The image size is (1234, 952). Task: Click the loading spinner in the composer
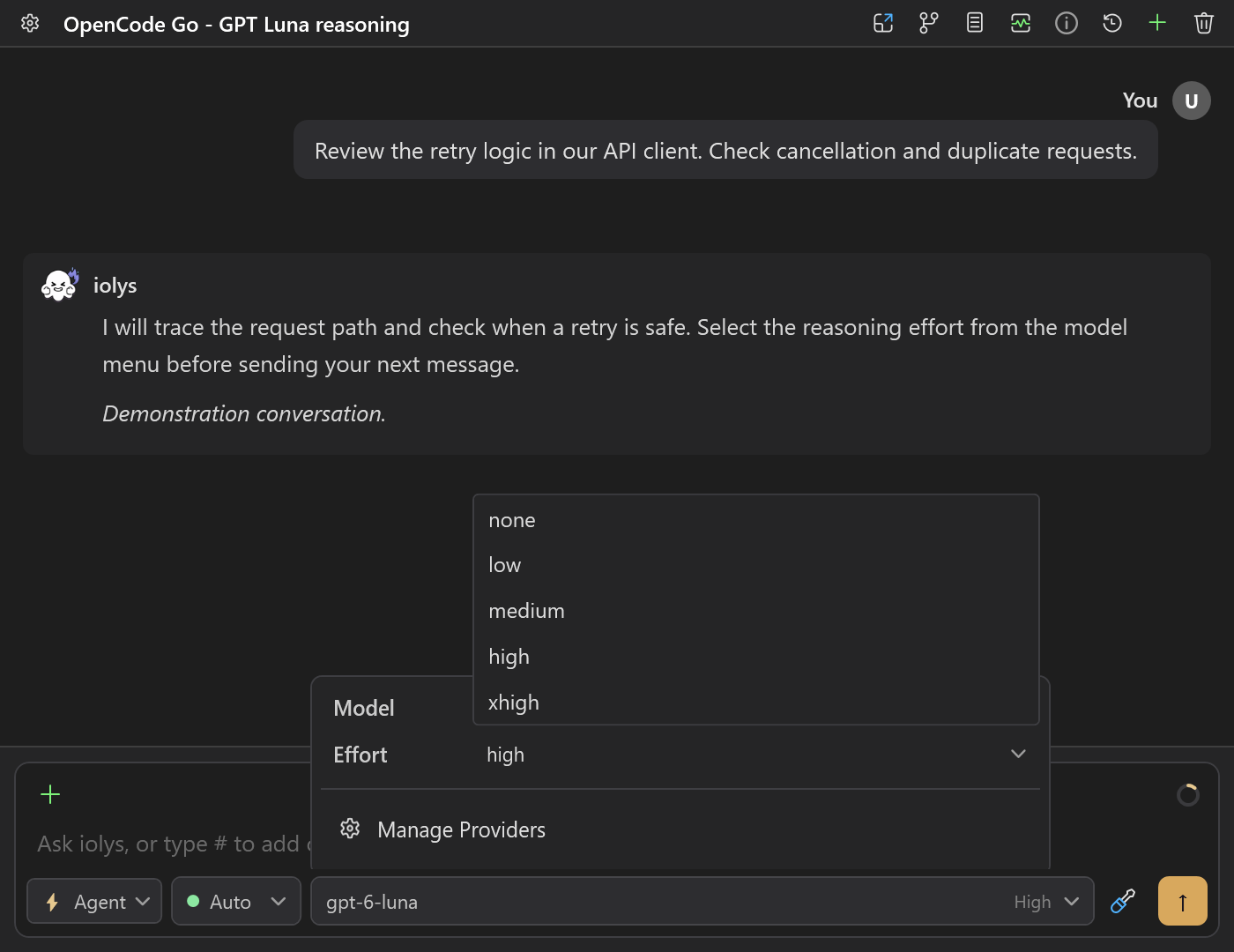tap(1188, 795)
